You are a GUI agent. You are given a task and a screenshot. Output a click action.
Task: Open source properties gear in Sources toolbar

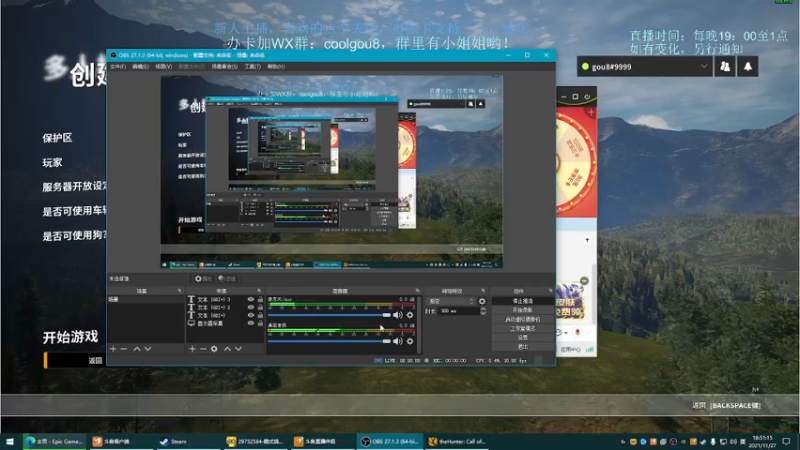[x=214, y=349]
